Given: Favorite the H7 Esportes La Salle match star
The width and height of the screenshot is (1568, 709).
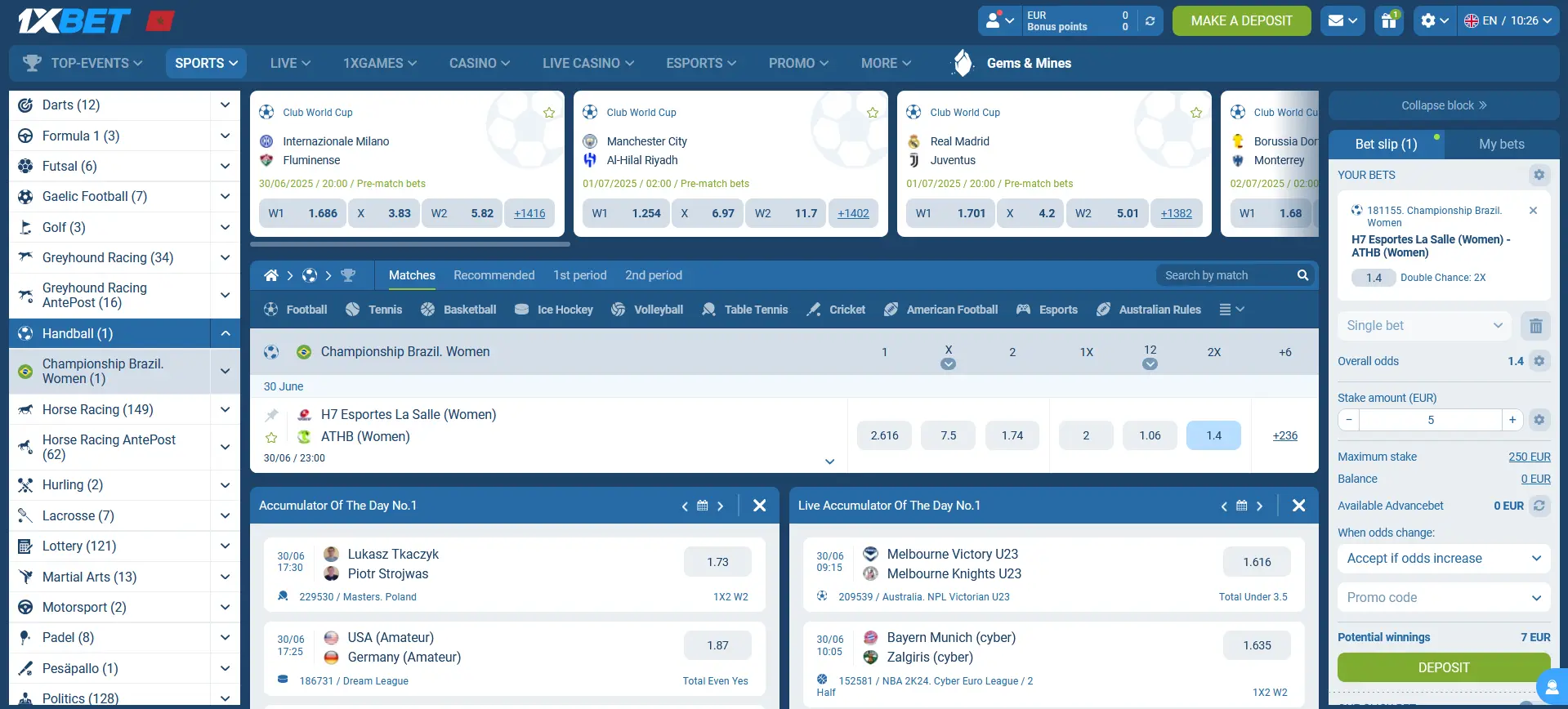Looking at the screenshot, I should pyautogui.click(x=271, y=438).
